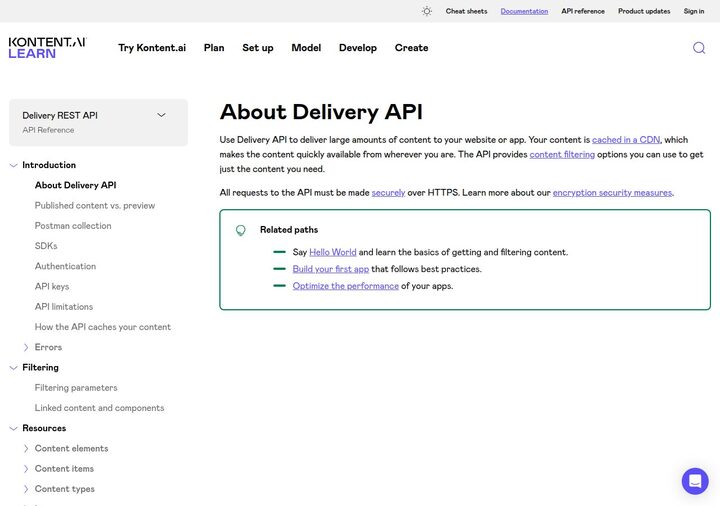Expand the Content elements chevron
Image resolution: width=720 pixels, height=506 pixels.
coord(26,449)
